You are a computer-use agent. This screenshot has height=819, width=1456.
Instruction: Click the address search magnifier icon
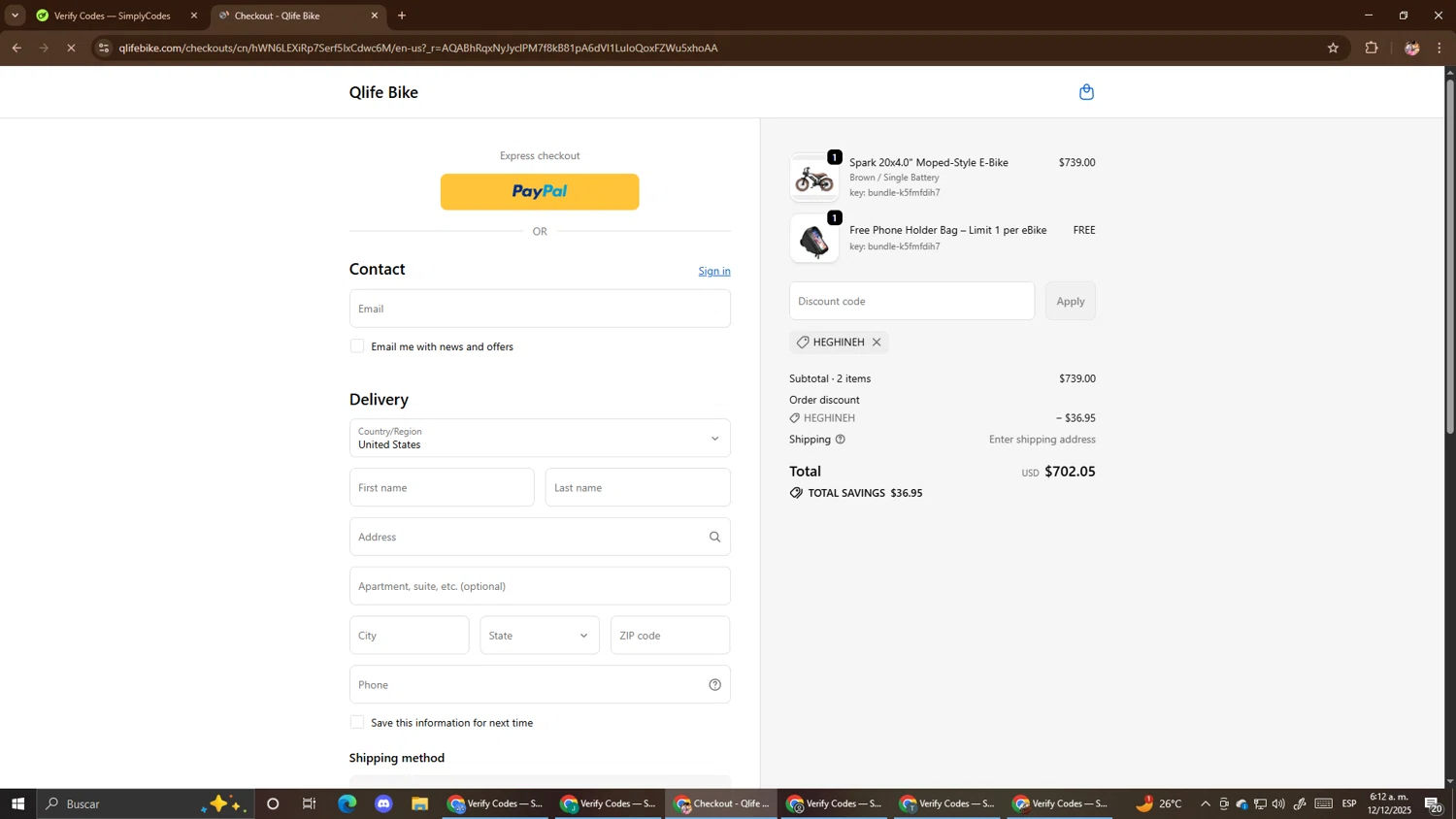click(714, 537)
